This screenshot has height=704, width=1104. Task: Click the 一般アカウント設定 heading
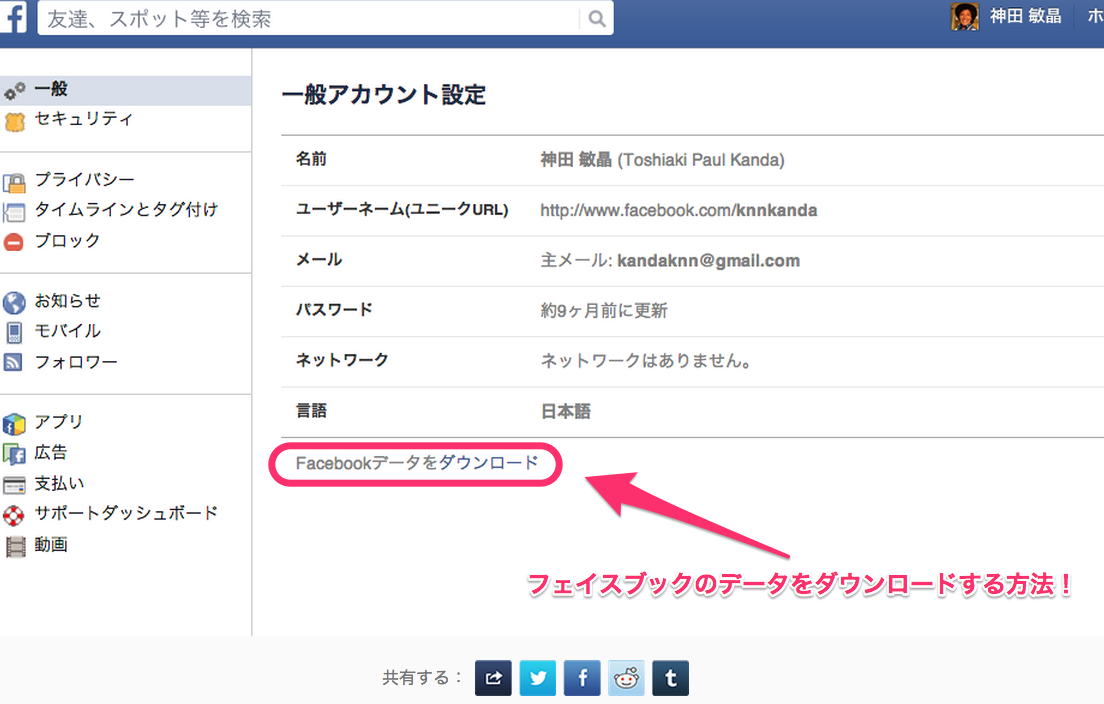tap(384, 94)
